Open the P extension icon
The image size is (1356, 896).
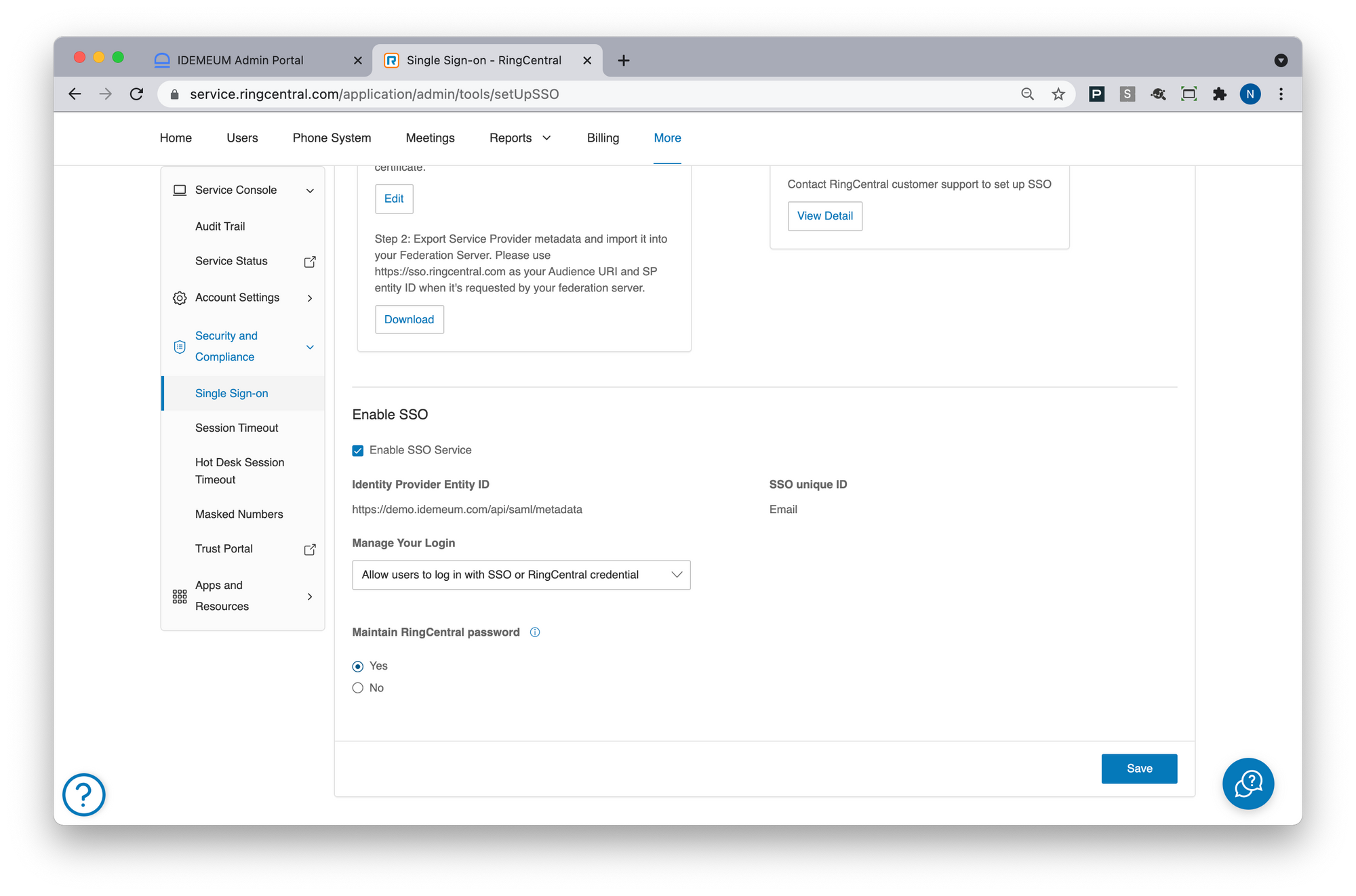click(1096, 94)
